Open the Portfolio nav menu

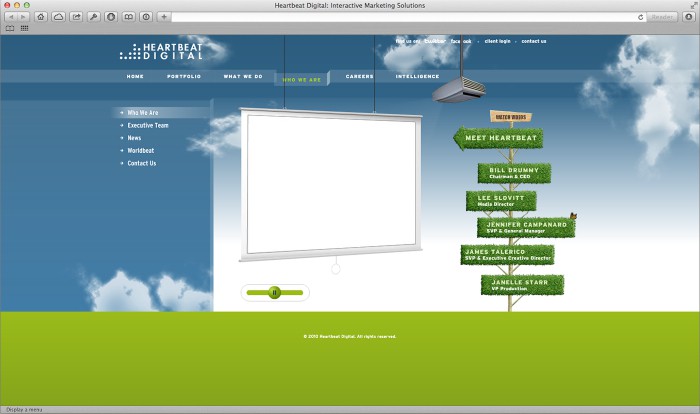point(184,76)
